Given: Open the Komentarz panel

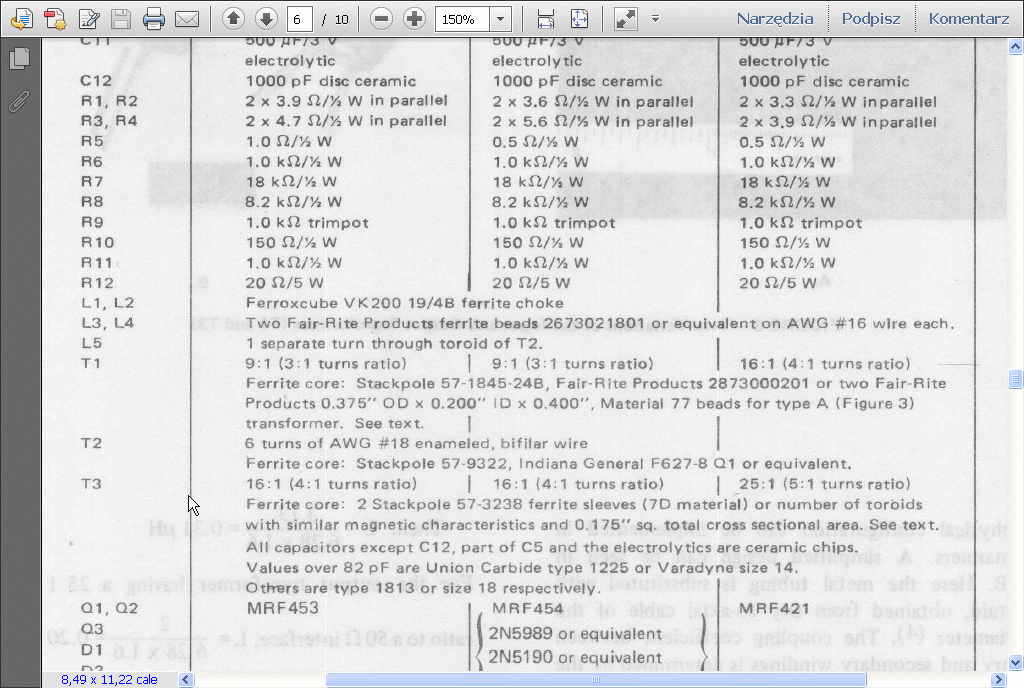Looking at the screenshot, I should coord(968,18).
